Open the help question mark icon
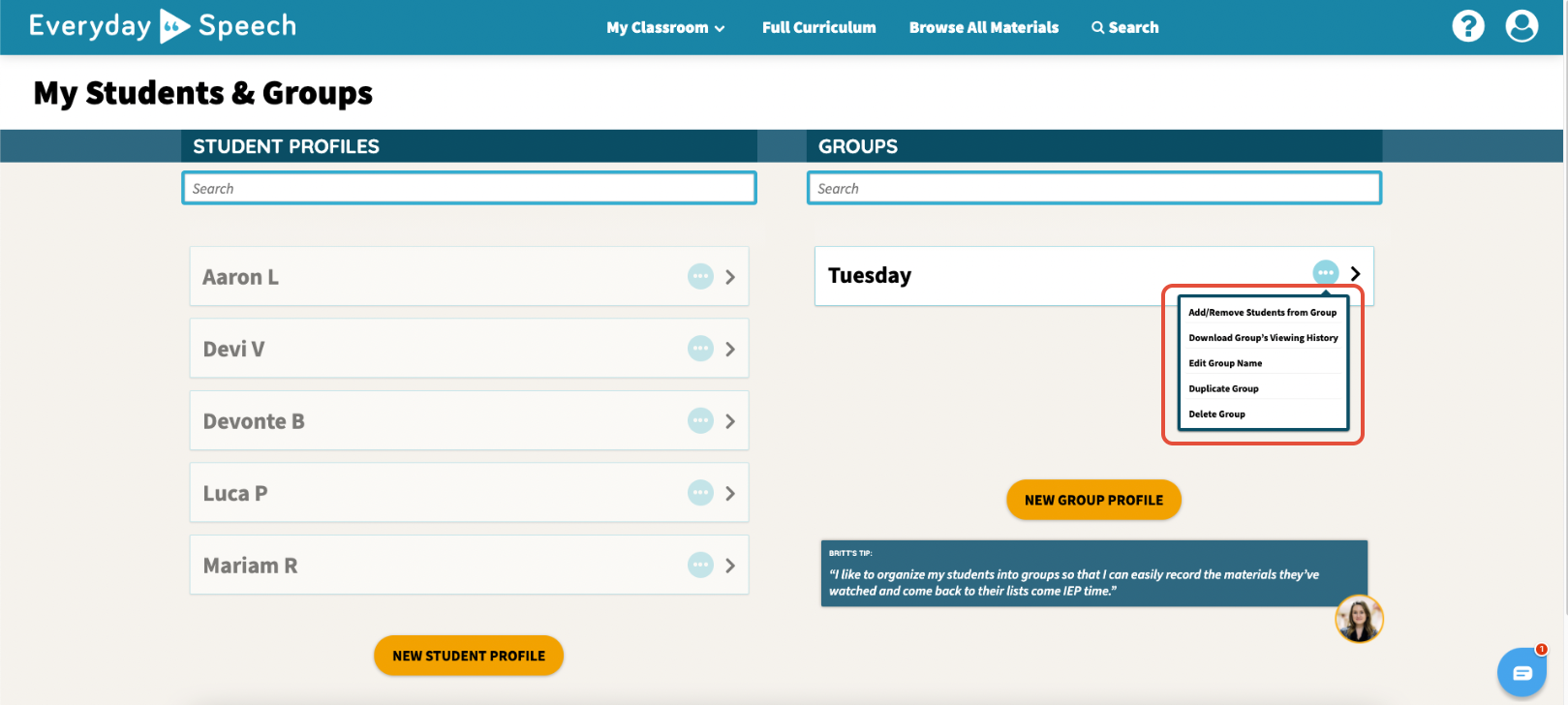This screenshot has width=1568, height=705. [x=1468, y=26]
